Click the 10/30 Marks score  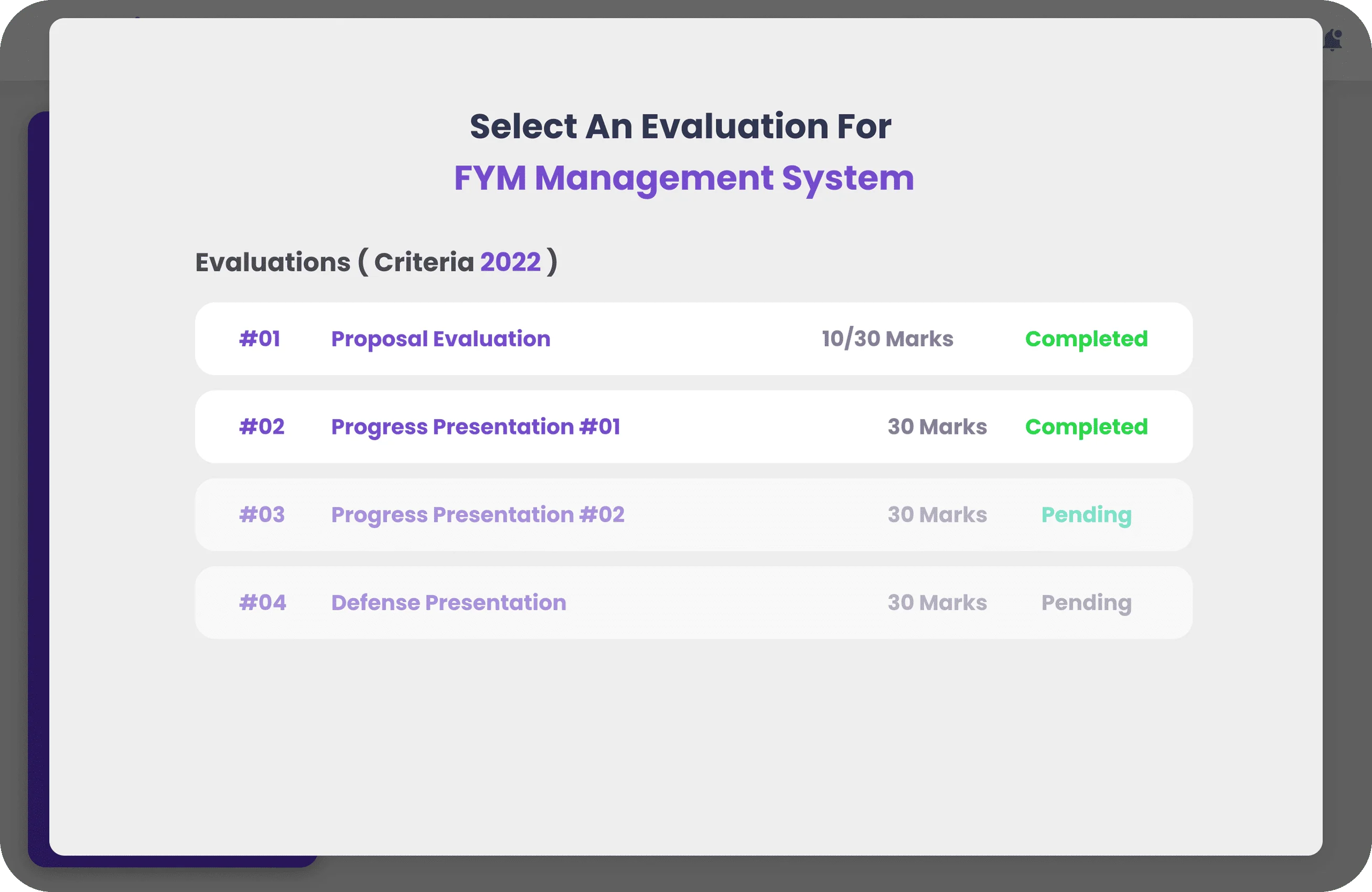click(887, 339)
